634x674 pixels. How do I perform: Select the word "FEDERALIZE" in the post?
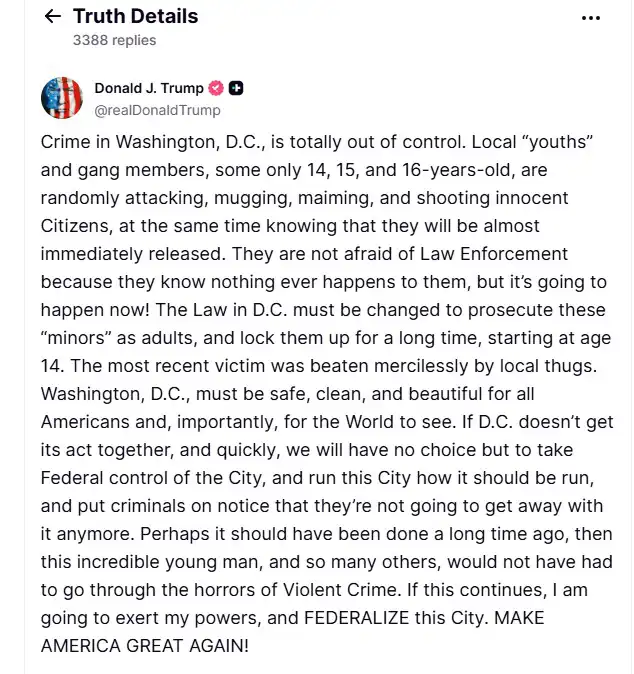tap(356, 618)
